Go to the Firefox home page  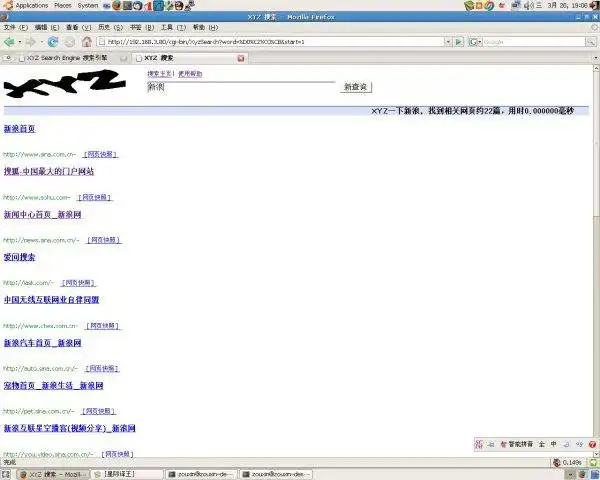tap(87, 42)
